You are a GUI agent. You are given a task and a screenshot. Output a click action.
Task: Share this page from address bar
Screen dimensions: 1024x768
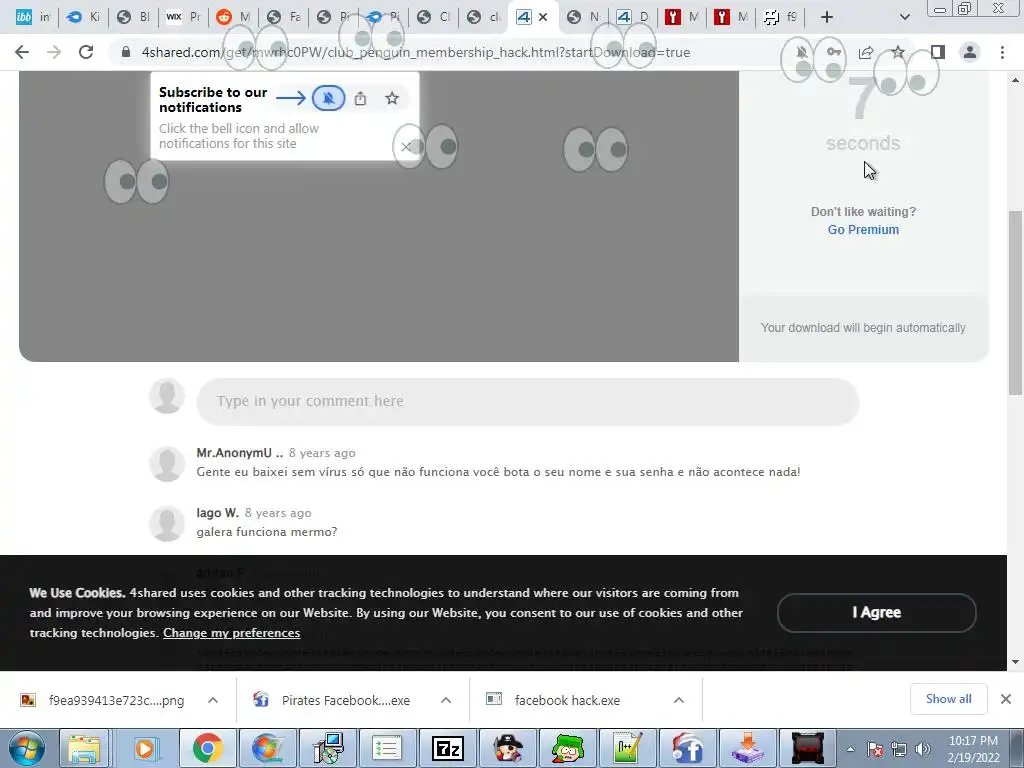pos(866,52)
